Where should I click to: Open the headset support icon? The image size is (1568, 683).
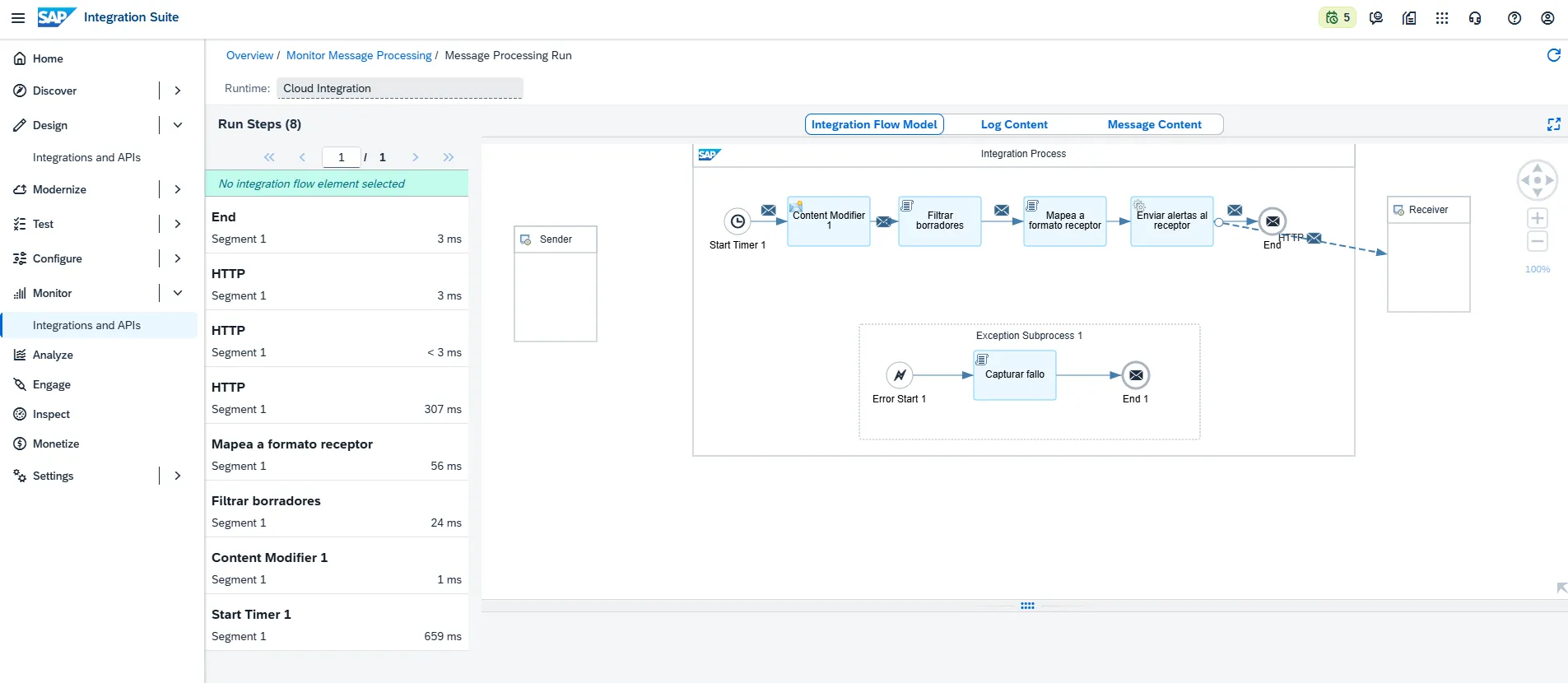[1475, 17]
